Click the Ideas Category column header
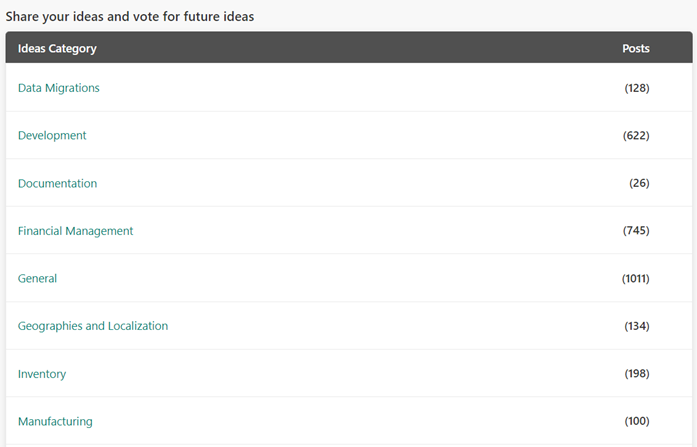 pyautogui.click(x=57, y=49)
